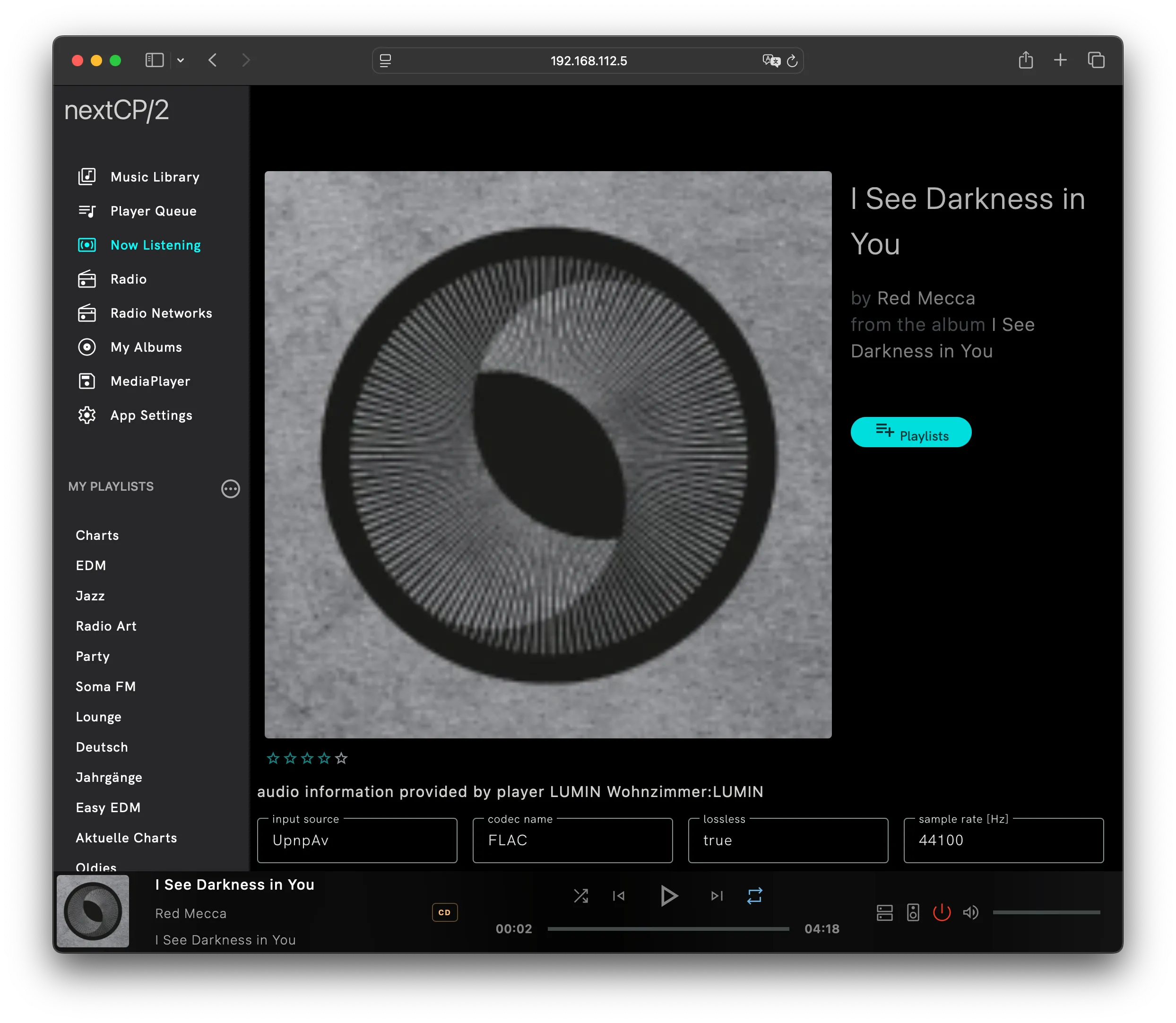Click the small album thumbnail

click(93, 911)
